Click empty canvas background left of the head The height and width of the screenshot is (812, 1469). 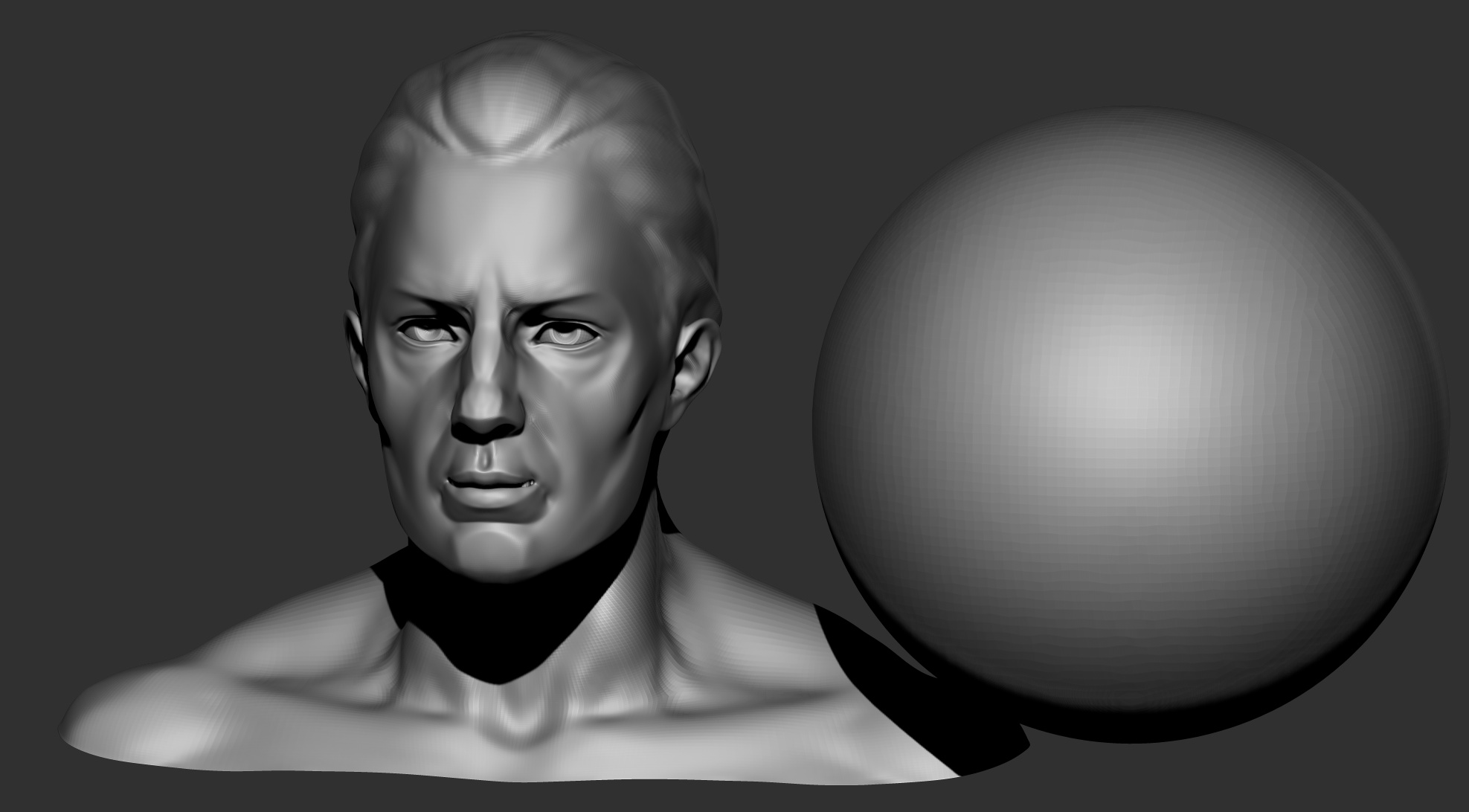[x=171, y=297]
